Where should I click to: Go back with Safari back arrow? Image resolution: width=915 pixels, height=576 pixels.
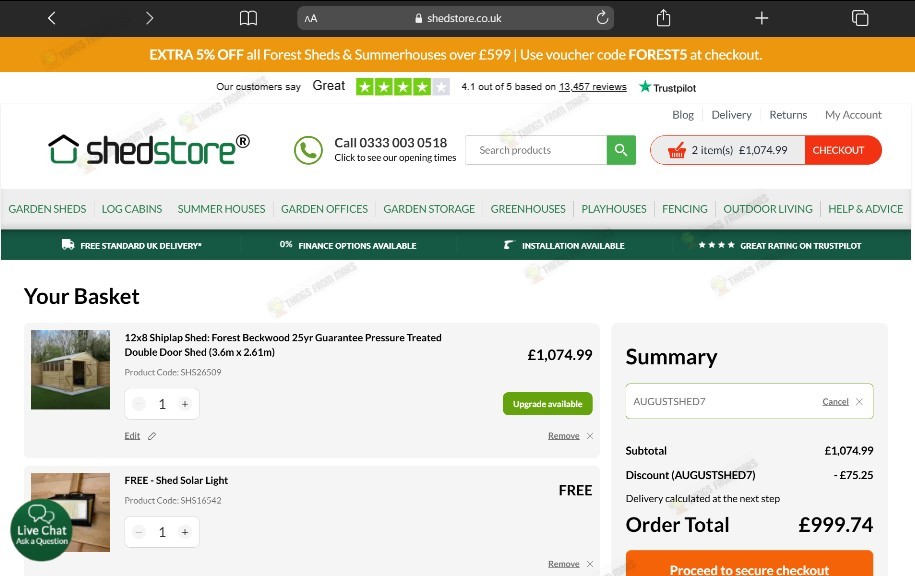pos(51,18)
